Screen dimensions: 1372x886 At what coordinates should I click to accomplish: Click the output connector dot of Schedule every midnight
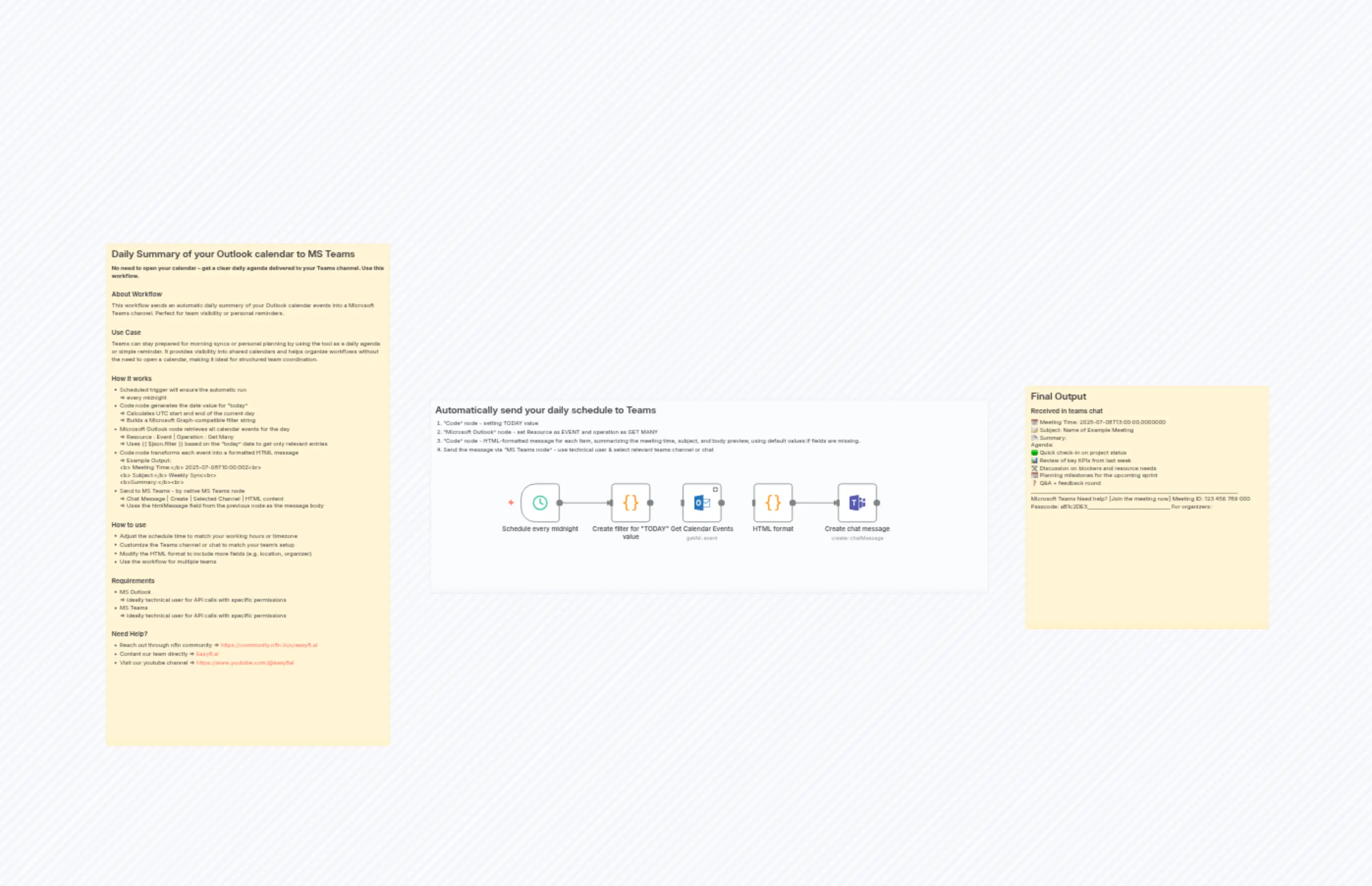pyautogui.click(x=560, y=502)
